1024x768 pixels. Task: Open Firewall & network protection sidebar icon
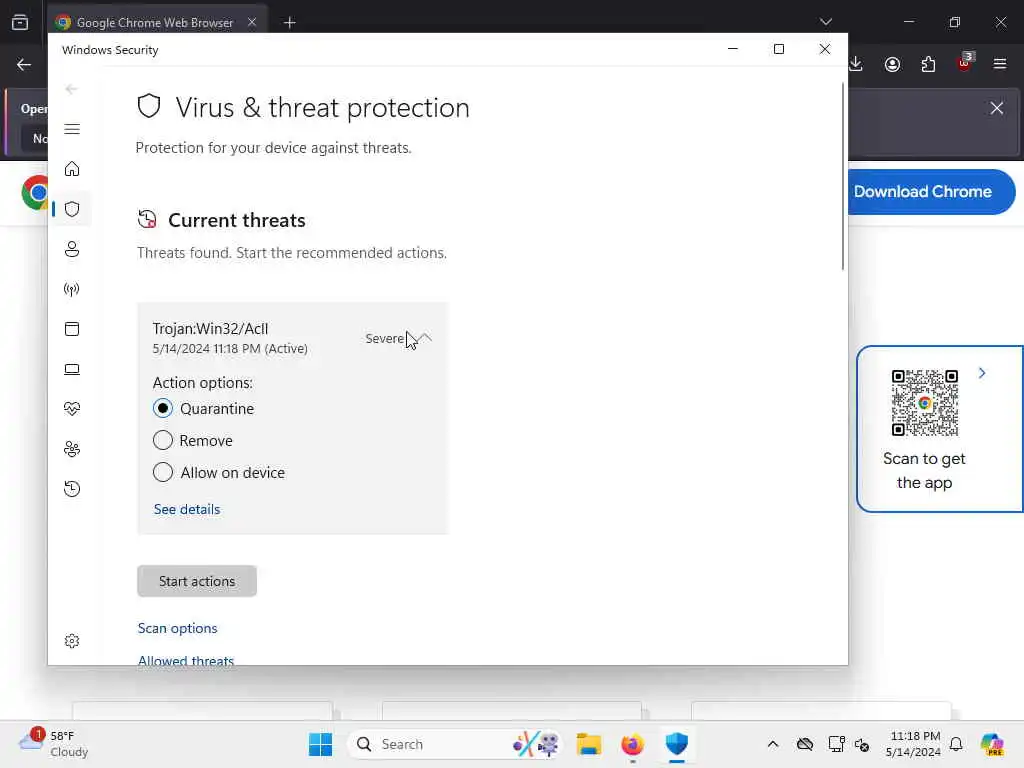point(72,289)
